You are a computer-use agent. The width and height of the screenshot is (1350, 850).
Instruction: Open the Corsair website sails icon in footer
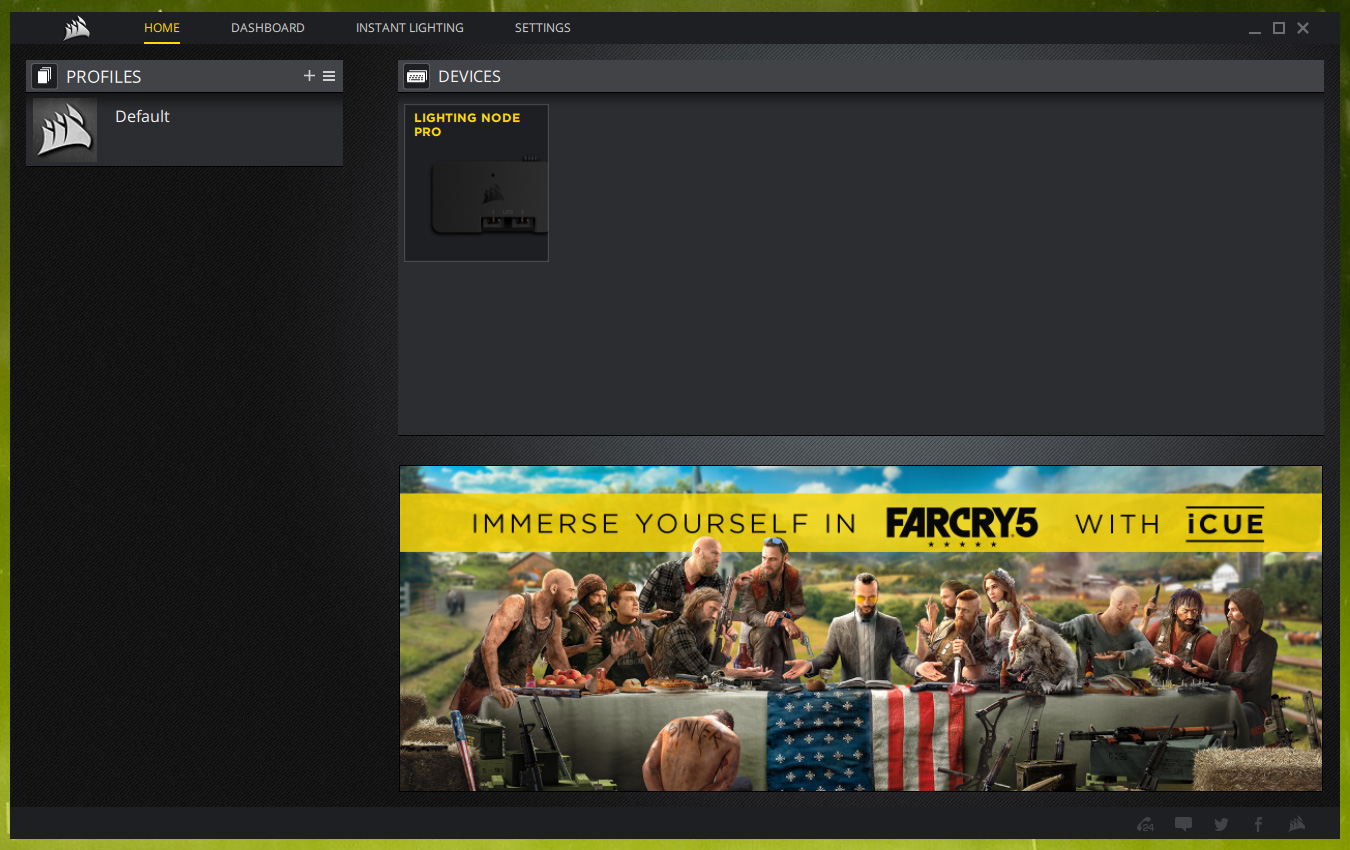(x=1297, y=825)
